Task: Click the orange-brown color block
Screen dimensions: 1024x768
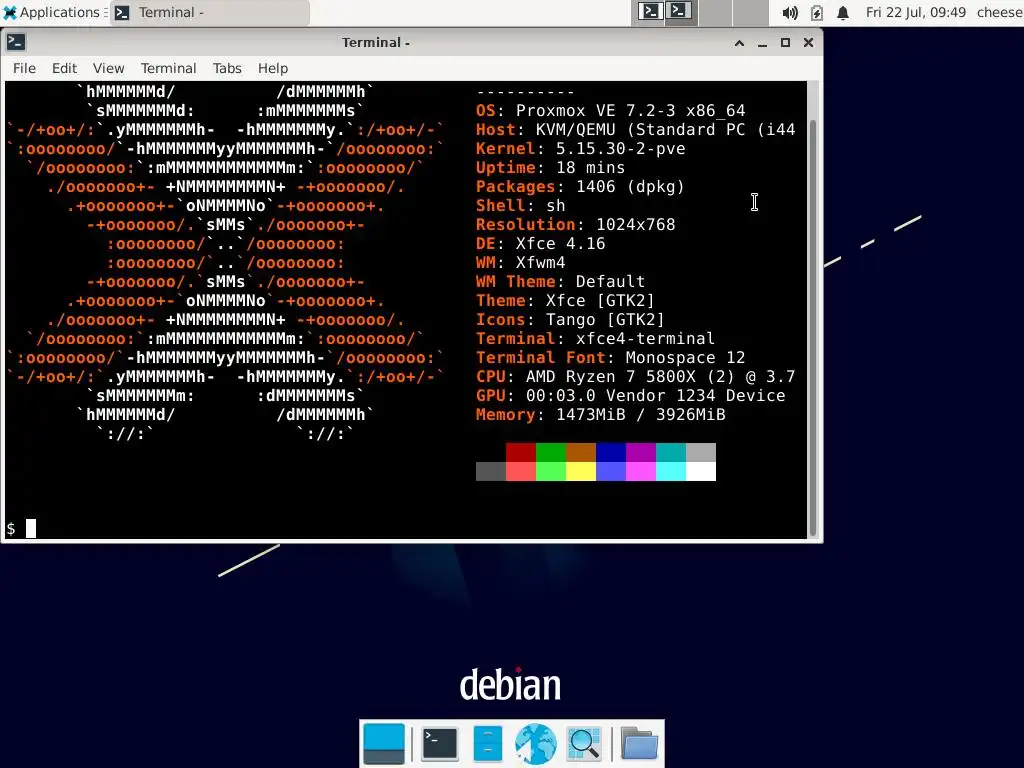Action: pos(581,453)
